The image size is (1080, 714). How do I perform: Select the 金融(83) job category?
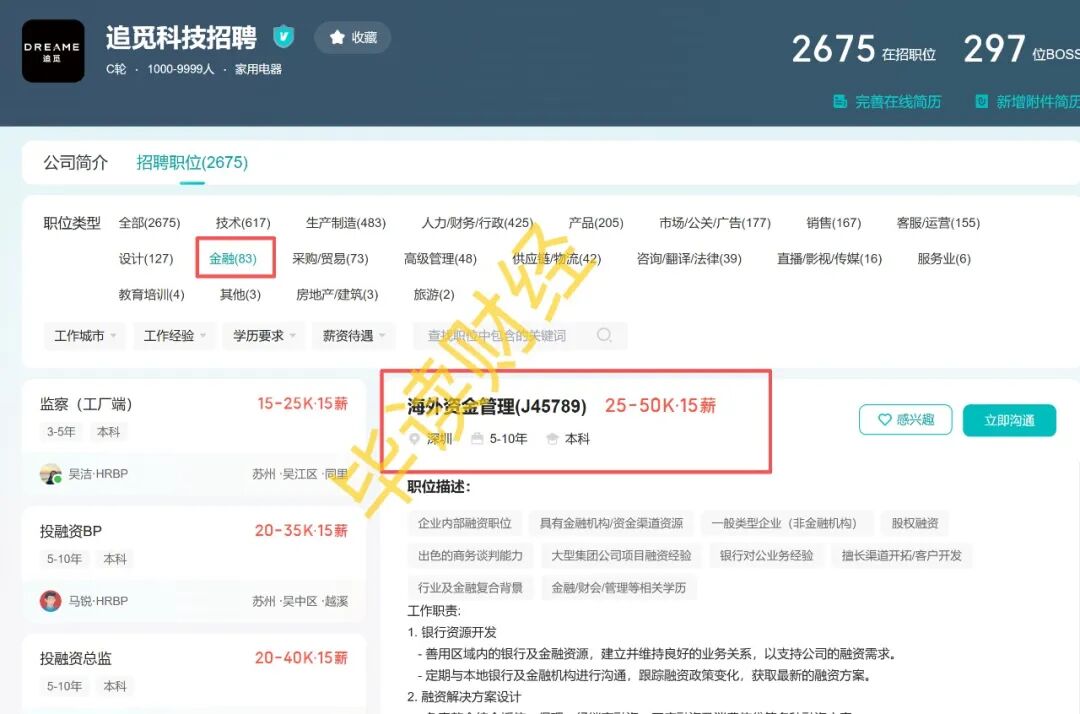pos(233,259)
